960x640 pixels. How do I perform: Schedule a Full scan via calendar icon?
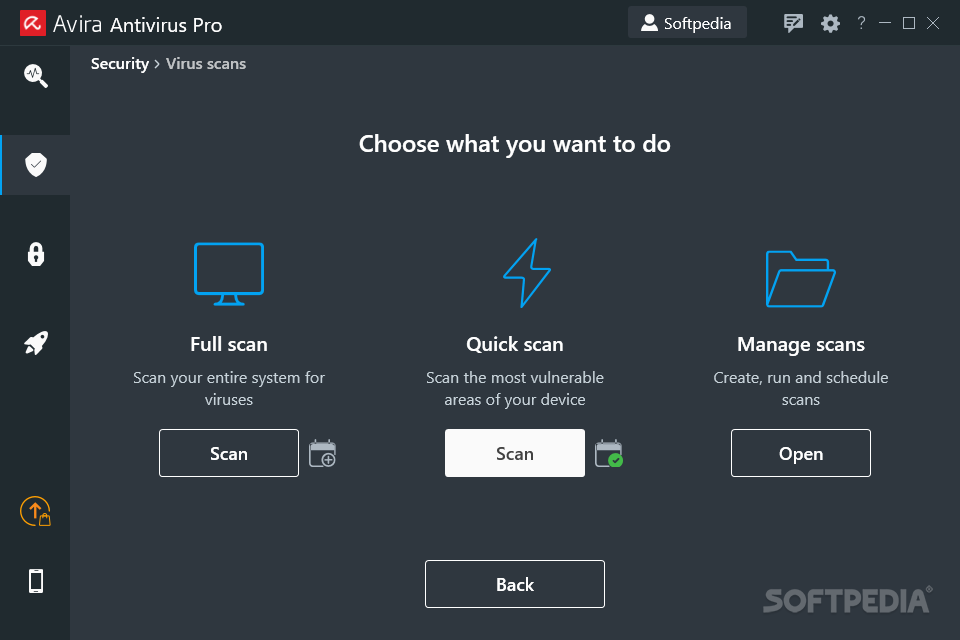pos(322,454)
